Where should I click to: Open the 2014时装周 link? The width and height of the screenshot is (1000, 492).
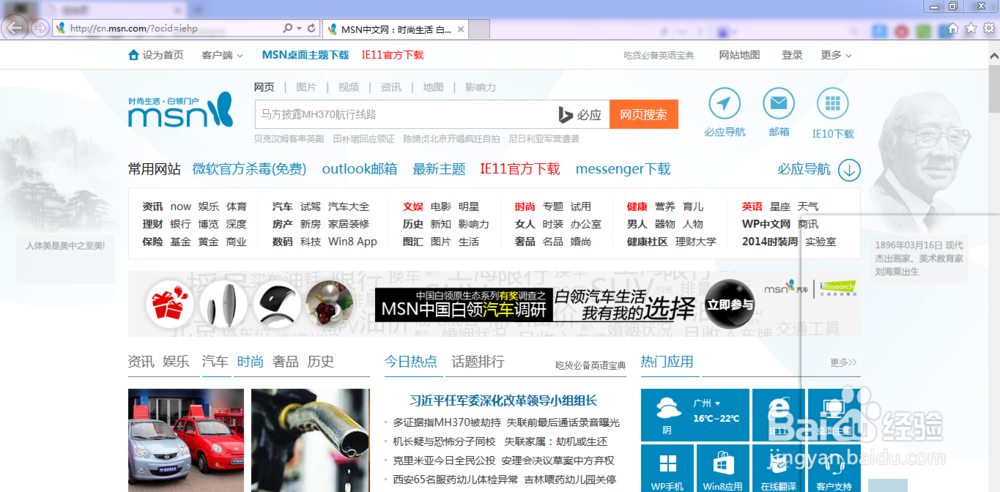770,242
